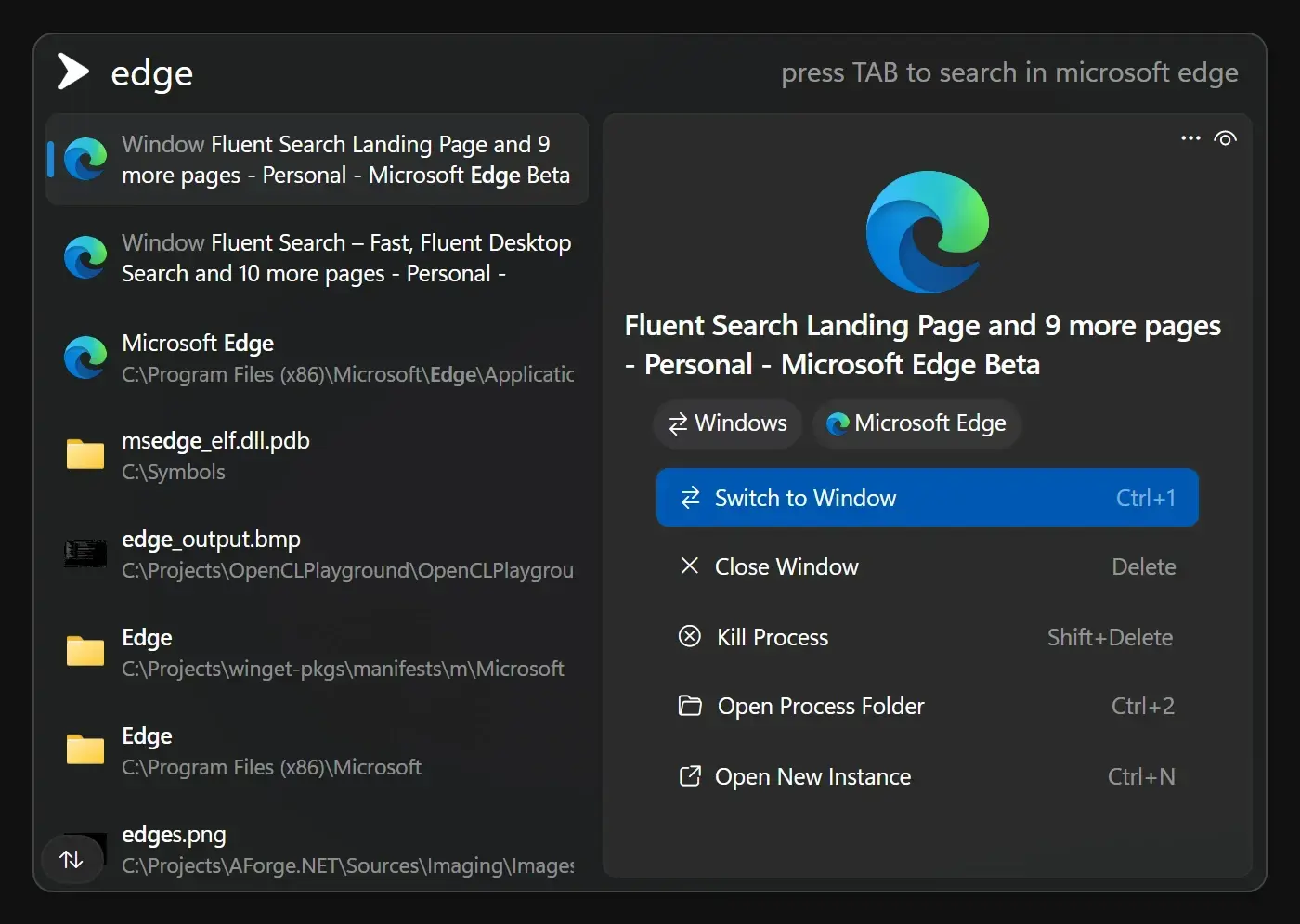Select the Microsoft Edge application result
Image resolution: width=1300 pixels, height=924 pixels.
(318, 358)
